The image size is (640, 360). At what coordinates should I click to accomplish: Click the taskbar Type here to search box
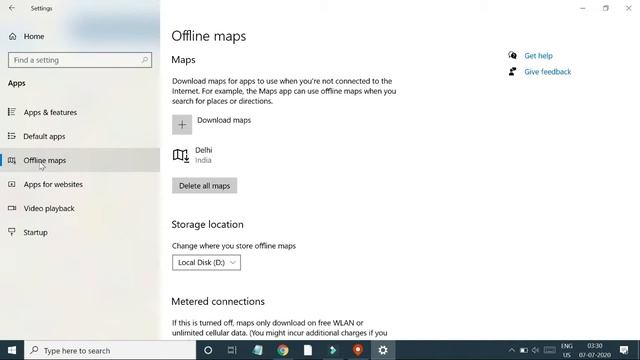[x=110, y=350]
